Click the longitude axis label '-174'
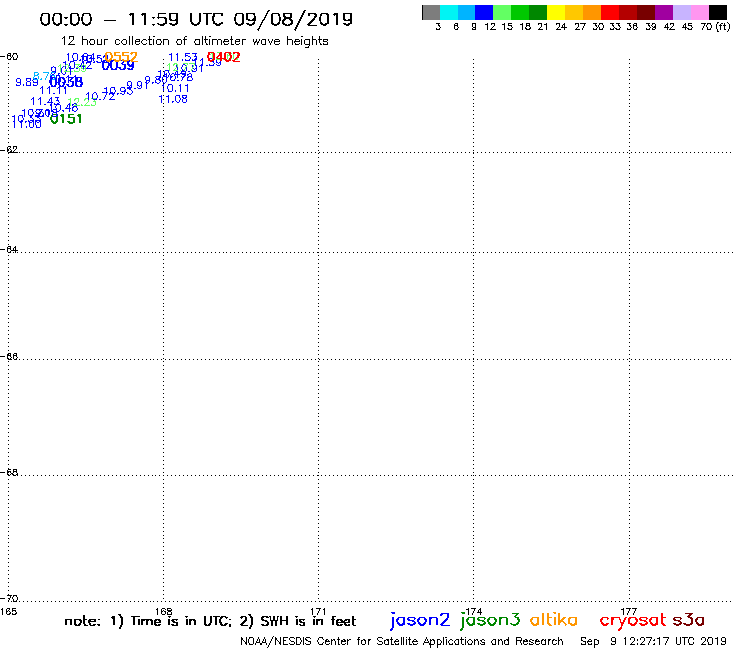The height and width of the screenshot is (650, 740). click(473, 611)
